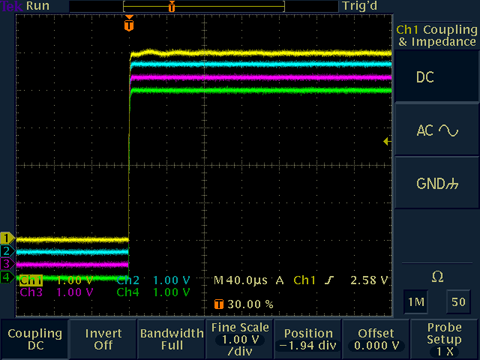The width and height of the screenshot is (480, 360).
Task: Click the Run acquisition status
Action: (38, 6)
